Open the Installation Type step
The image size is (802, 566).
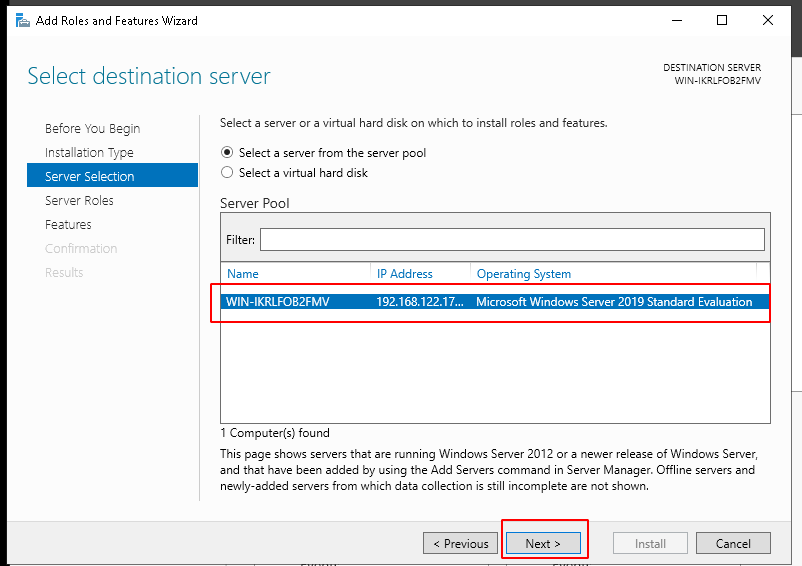point(89,152)
